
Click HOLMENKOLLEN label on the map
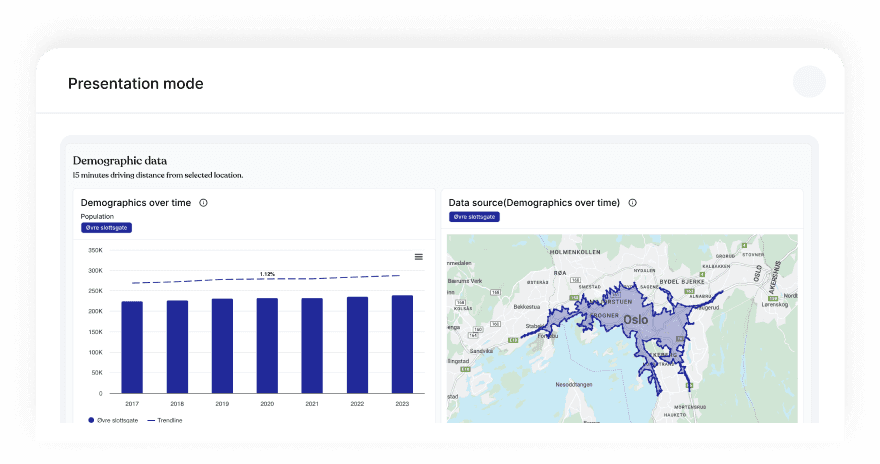pyautogui.click(x=575, y=252)
